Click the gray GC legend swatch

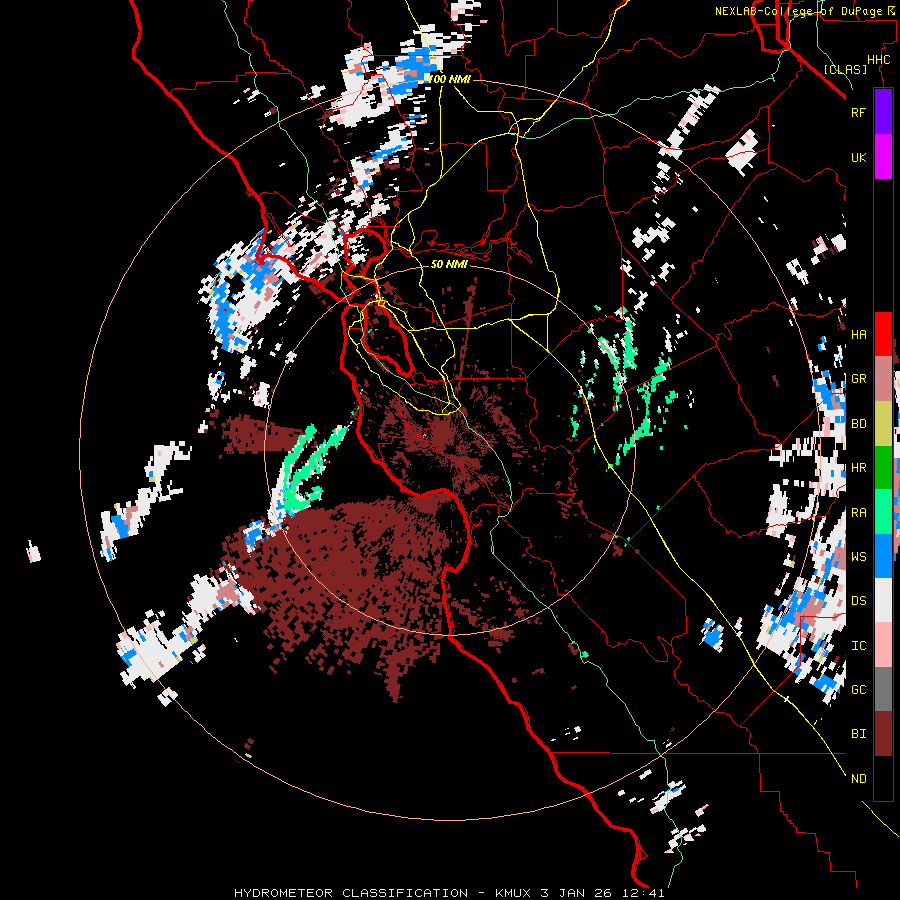click(883, 689)
